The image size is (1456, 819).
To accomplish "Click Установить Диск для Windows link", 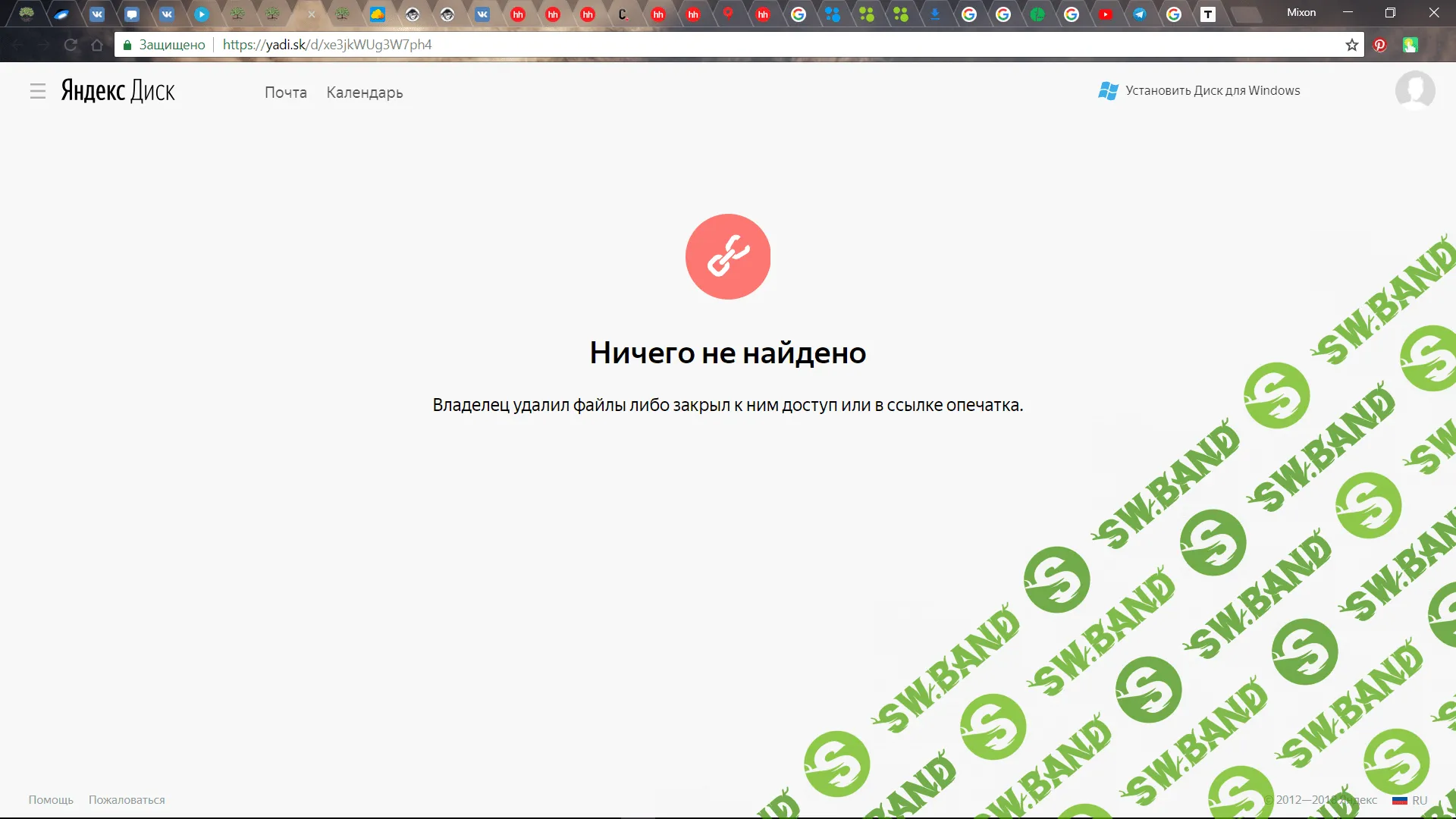I will (1212, 90).
